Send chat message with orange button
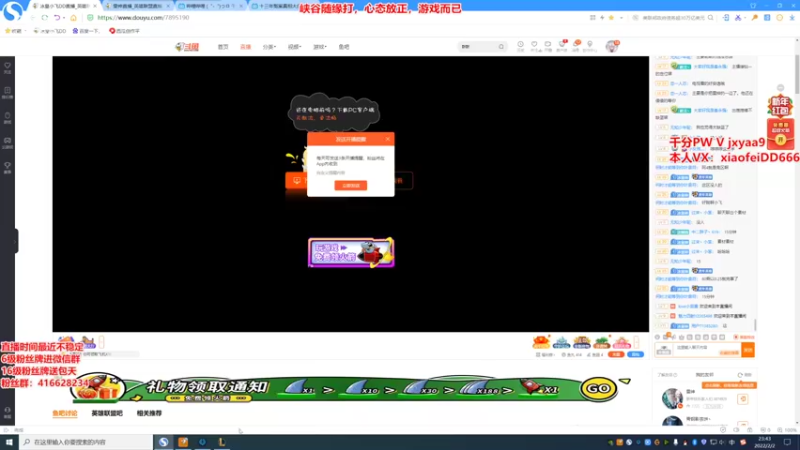The height and width of the screenshot is (450, 800). tap(748, 349)
